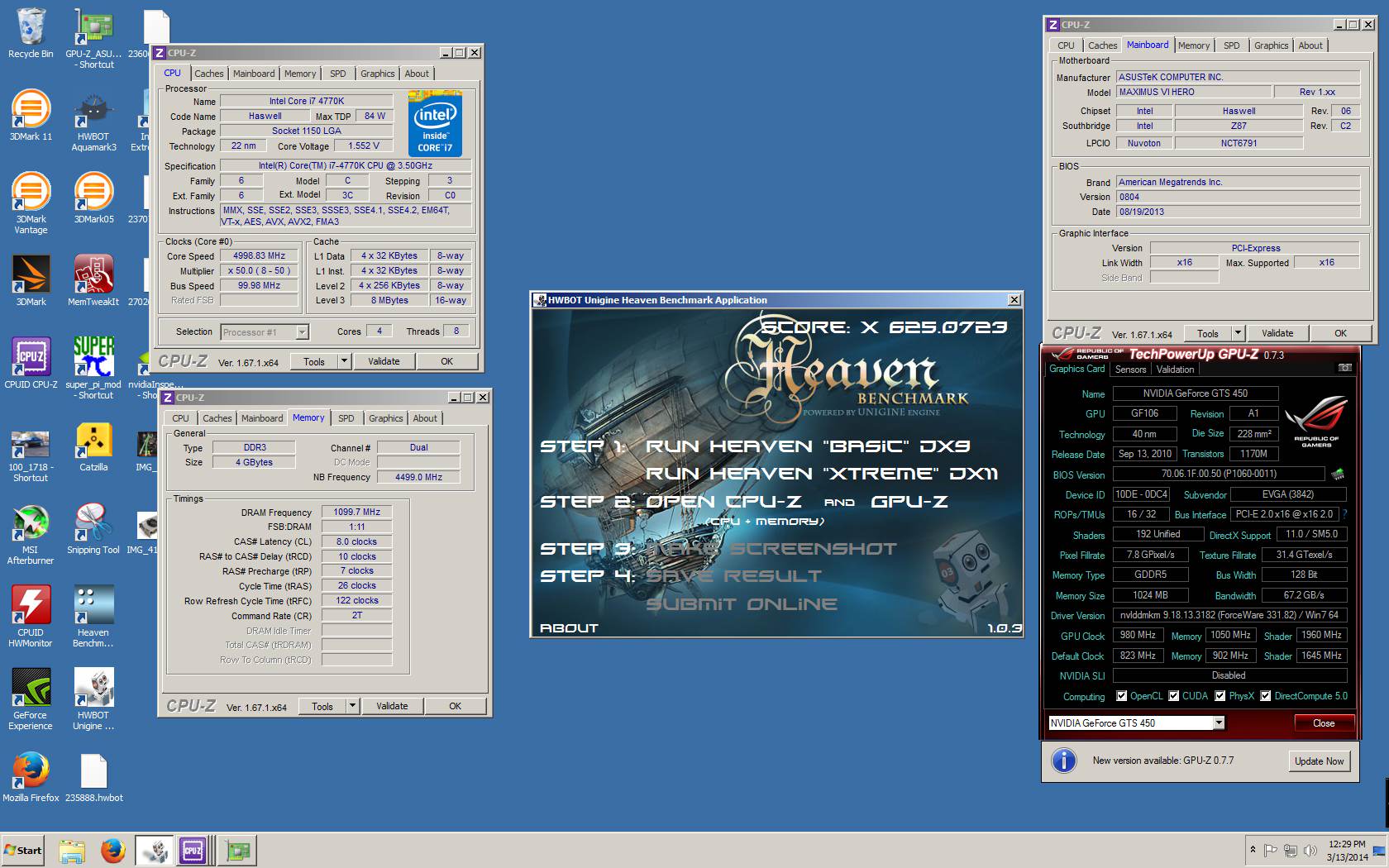Click DRAM Frequency value 1099.7 MHz

pos(357,512)
